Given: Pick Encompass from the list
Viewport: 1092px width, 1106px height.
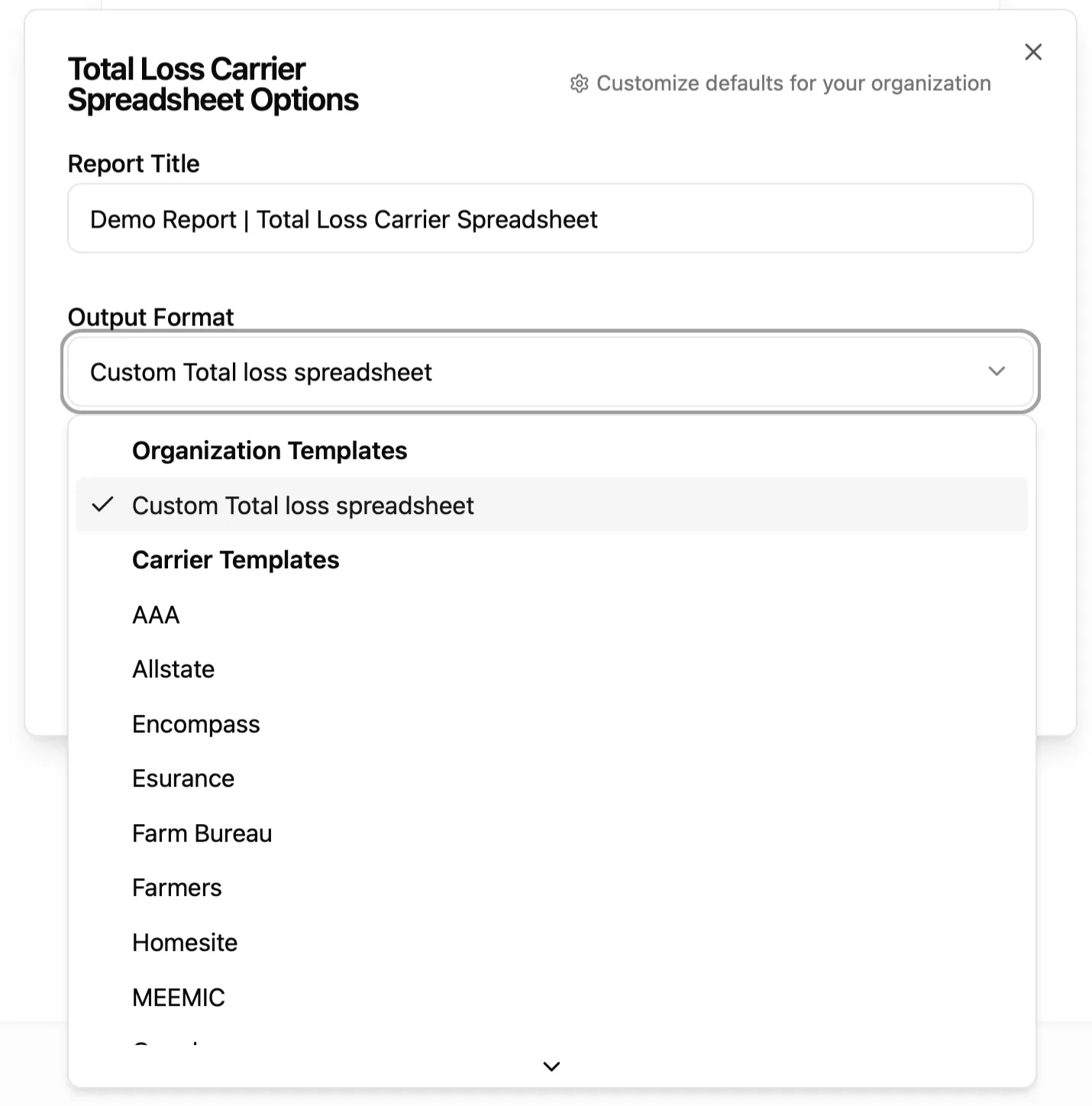Looking at the screenshot, I should [x=551, y=724].
